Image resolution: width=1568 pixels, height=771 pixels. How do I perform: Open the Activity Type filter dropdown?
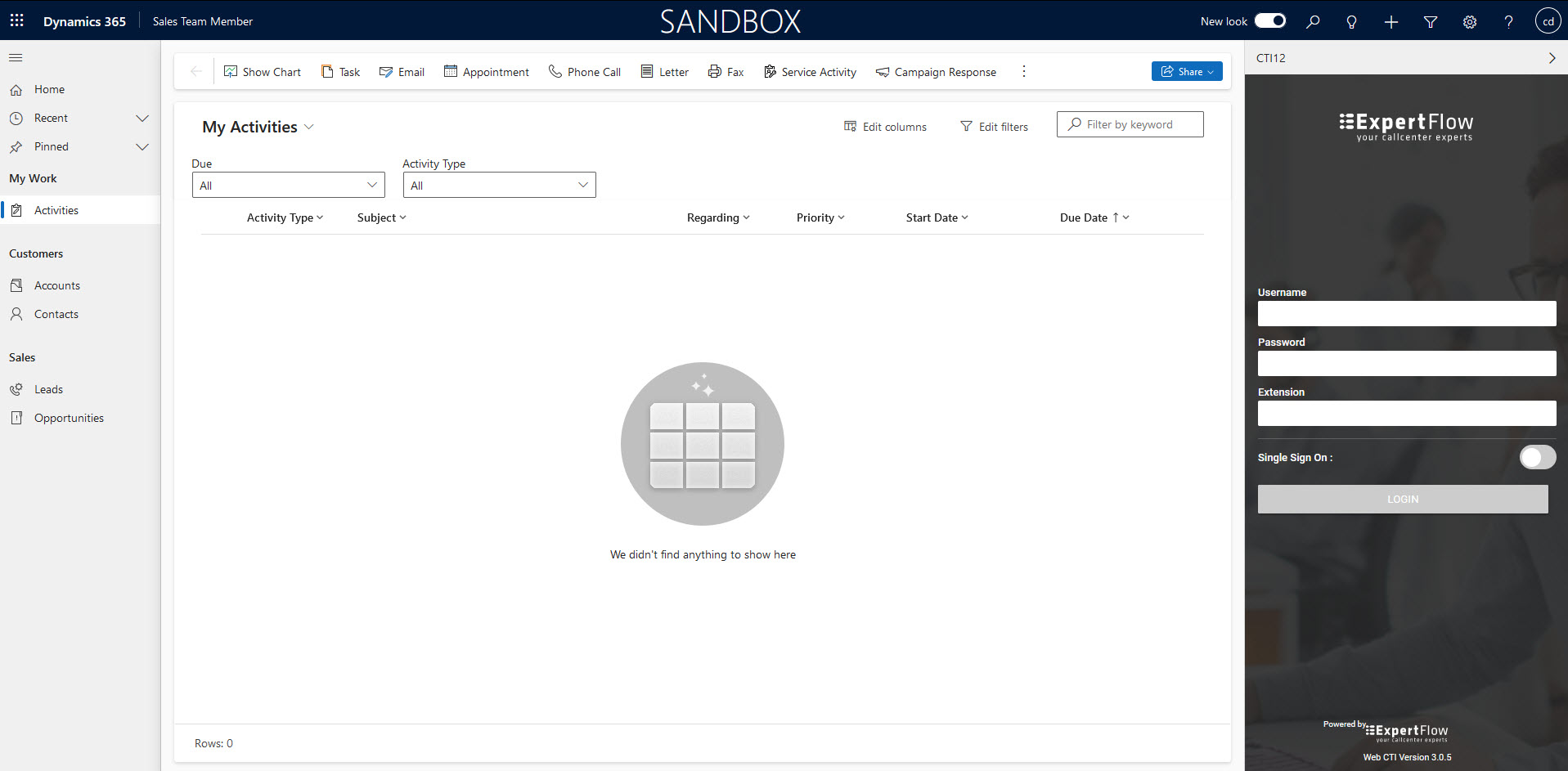pyautogui.click(x=499, y=186)
